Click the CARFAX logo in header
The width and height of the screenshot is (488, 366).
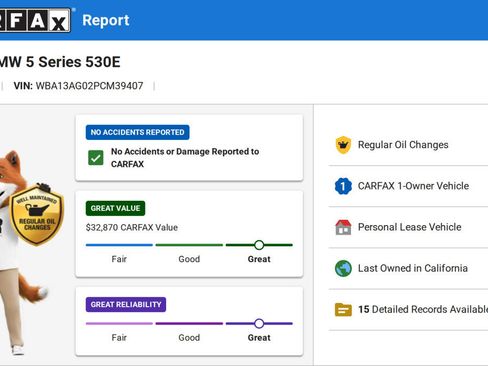(x=35, y=20)
